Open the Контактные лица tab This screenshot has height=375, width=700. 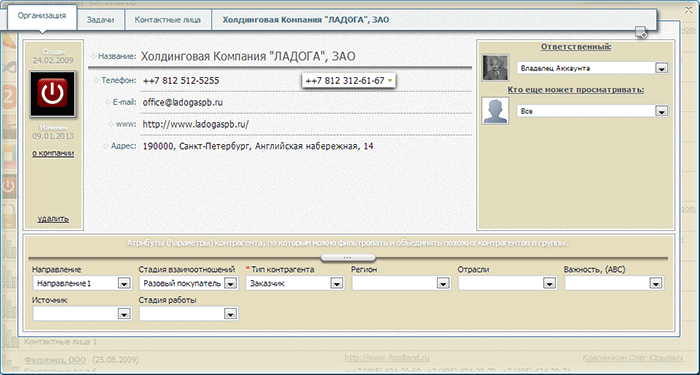[168, 20]
